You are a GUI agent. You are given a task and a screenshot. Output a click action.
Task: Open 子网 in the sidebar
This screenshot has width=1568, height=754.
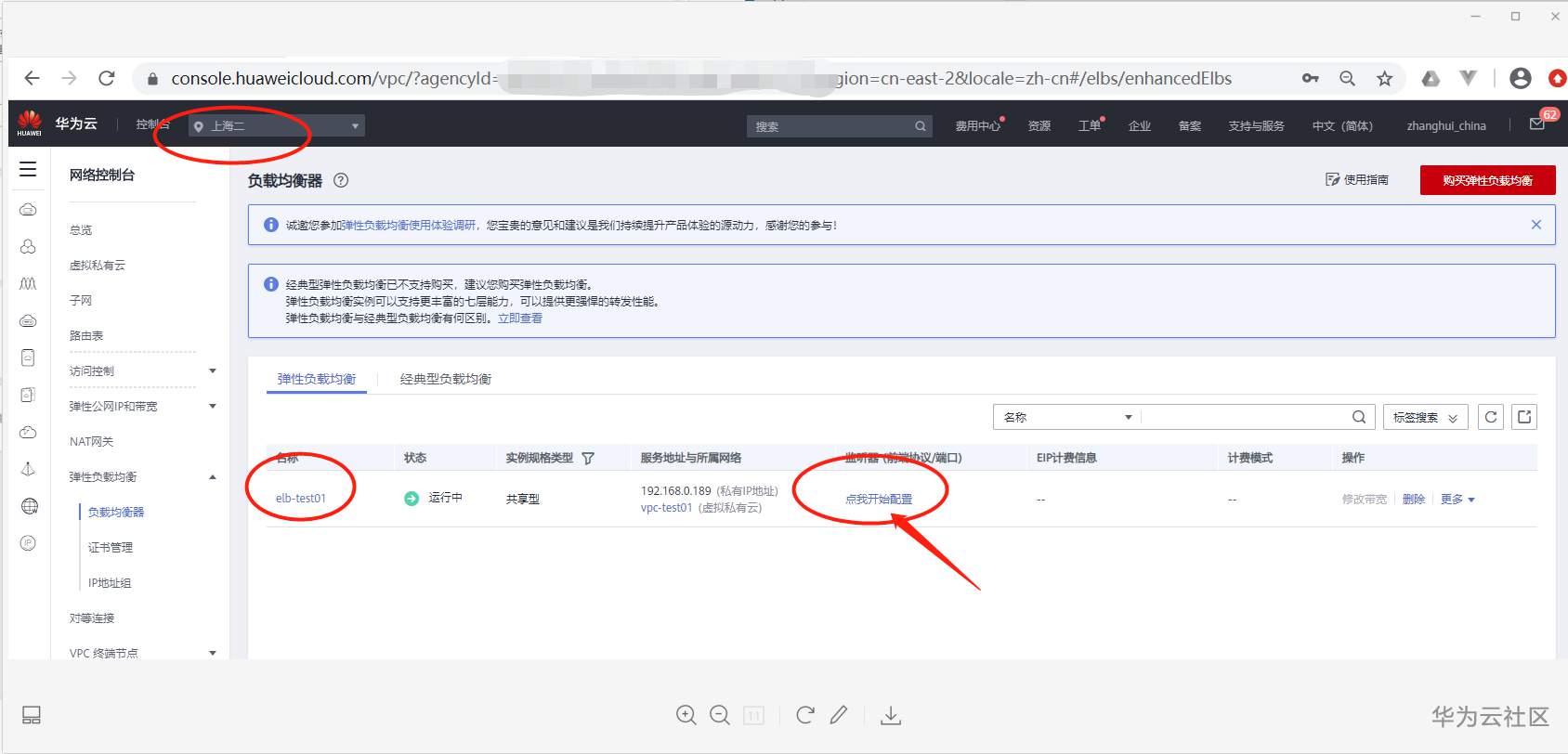(x=81, y=301)
